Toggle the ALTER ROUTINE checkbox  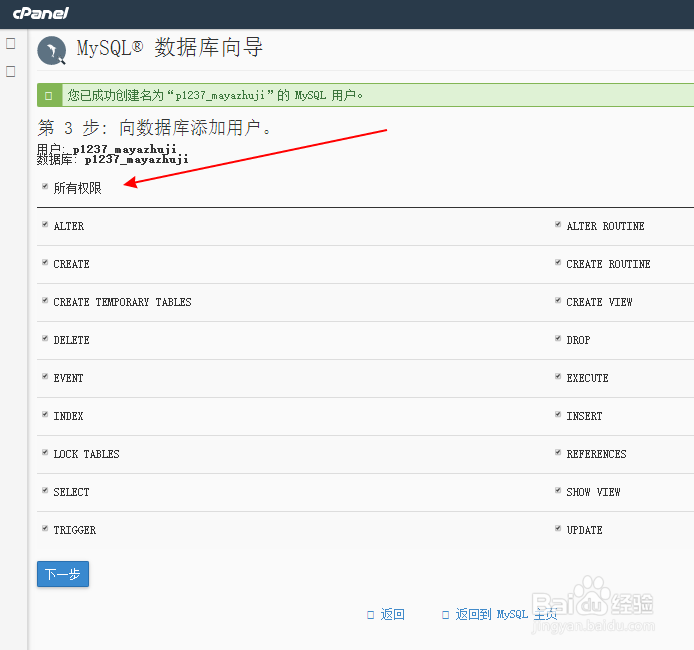[558, 224]
